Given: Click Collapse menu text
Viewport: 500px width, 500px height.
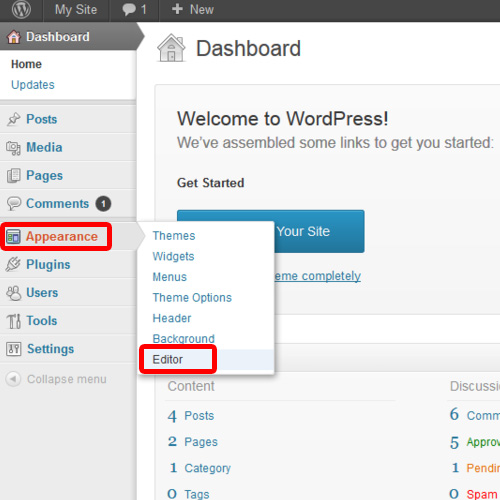Looking at the screenshot, I should point(67,379).
